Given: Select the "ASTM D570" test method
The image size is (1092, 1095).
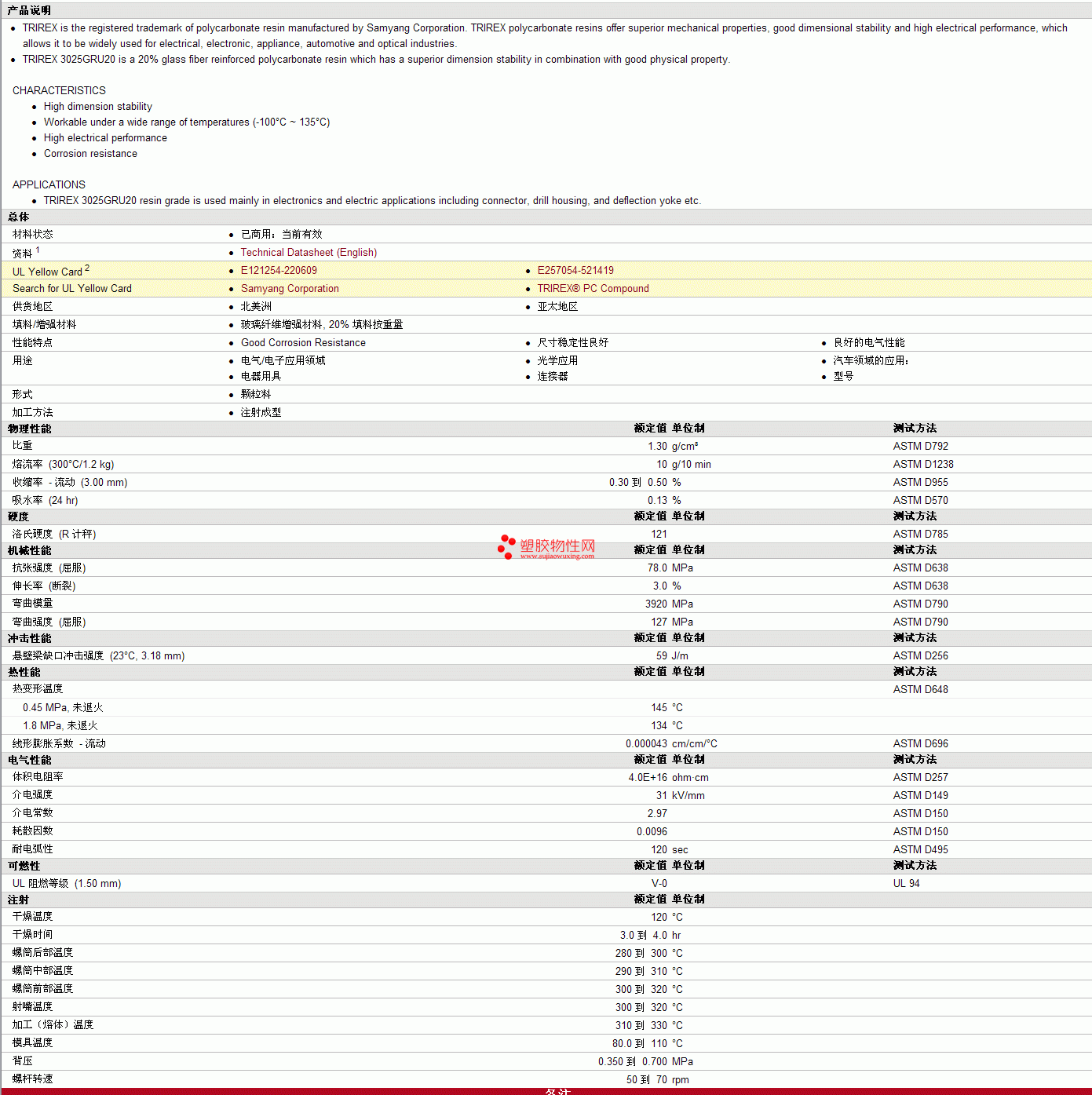Looking at the screenshot, I should click(921, 501).
